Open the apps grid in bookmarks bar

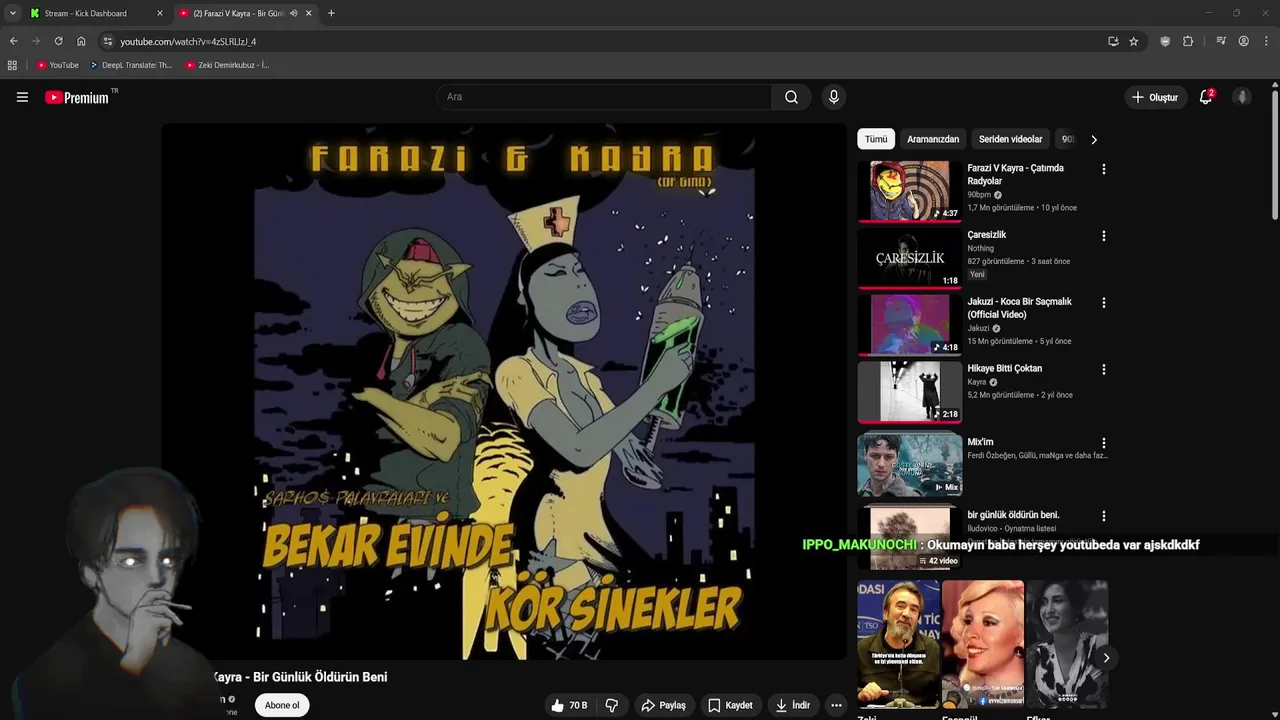pyautogui.click(x=12, y=65)
